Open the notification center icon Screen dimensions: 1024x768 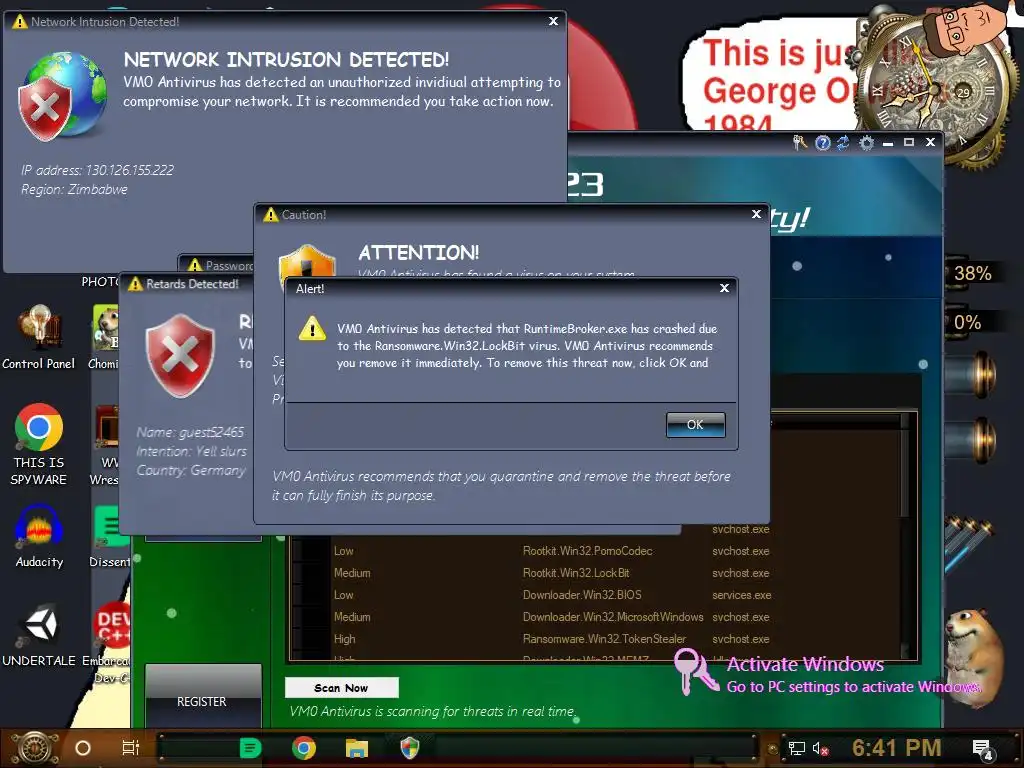(x=983, y=749)
